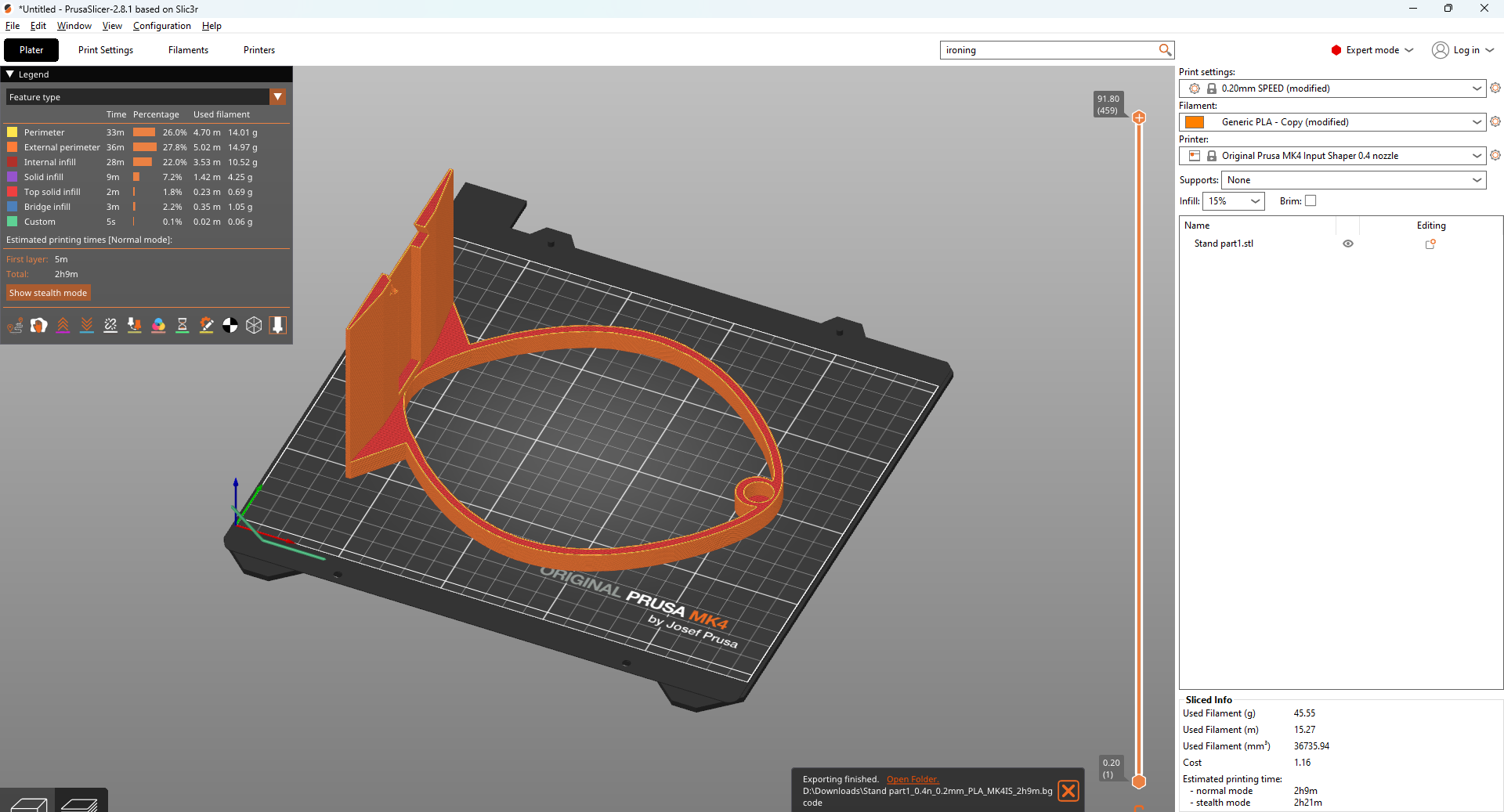The width and height of the screenshot is (1504, 812).
Task: Toggle Seams visibility icon
Action: pos(110,325)
